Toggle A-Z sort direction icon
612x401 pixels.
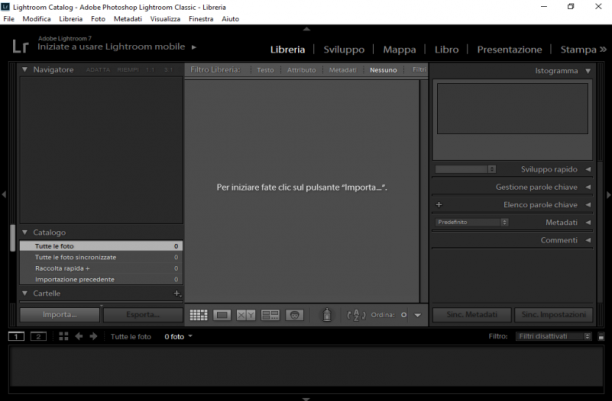(x=356, y=315)
